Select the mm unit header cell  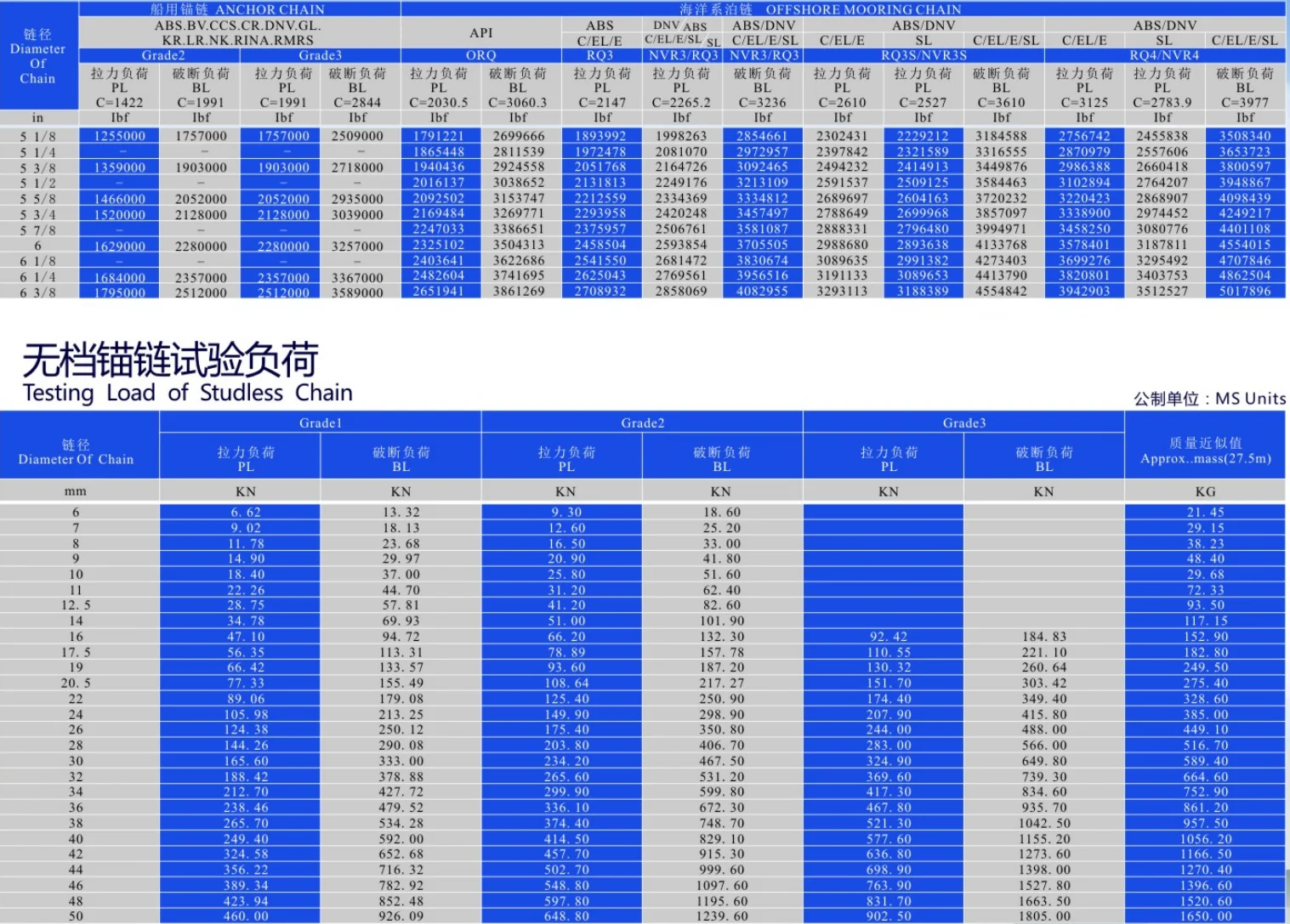(76, 491)
